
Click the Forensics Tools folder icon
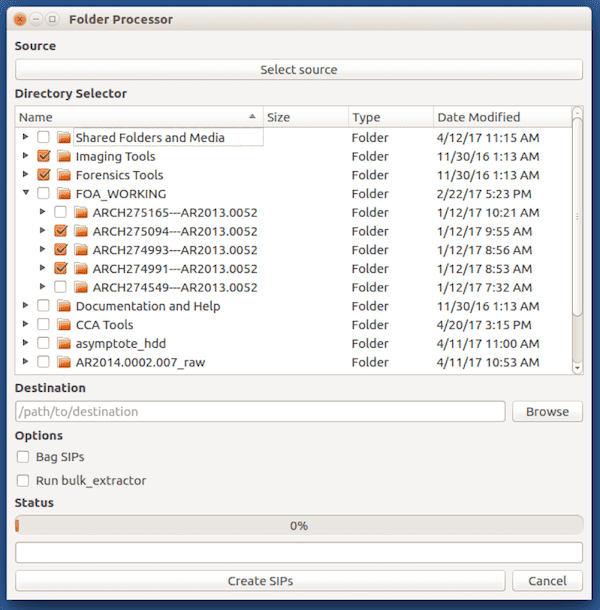pyautogui.click(x=64, y=175)
